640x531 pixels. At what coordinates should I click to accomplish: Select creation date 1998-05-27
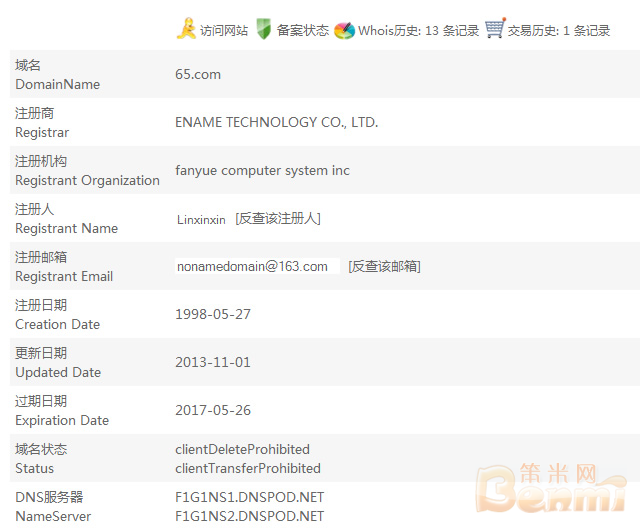point(213,314)
